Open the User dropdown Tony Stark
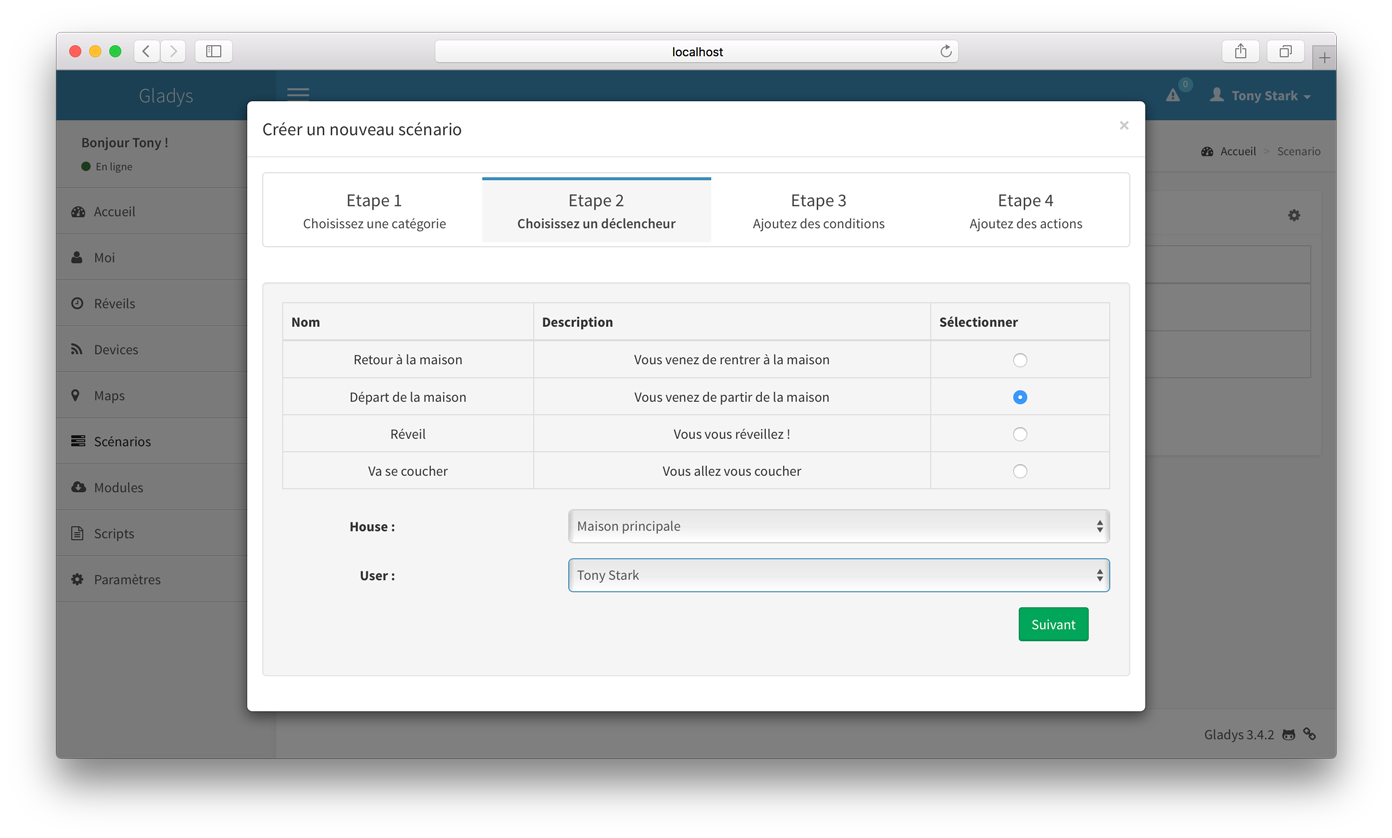 click(x=839, y=575)
